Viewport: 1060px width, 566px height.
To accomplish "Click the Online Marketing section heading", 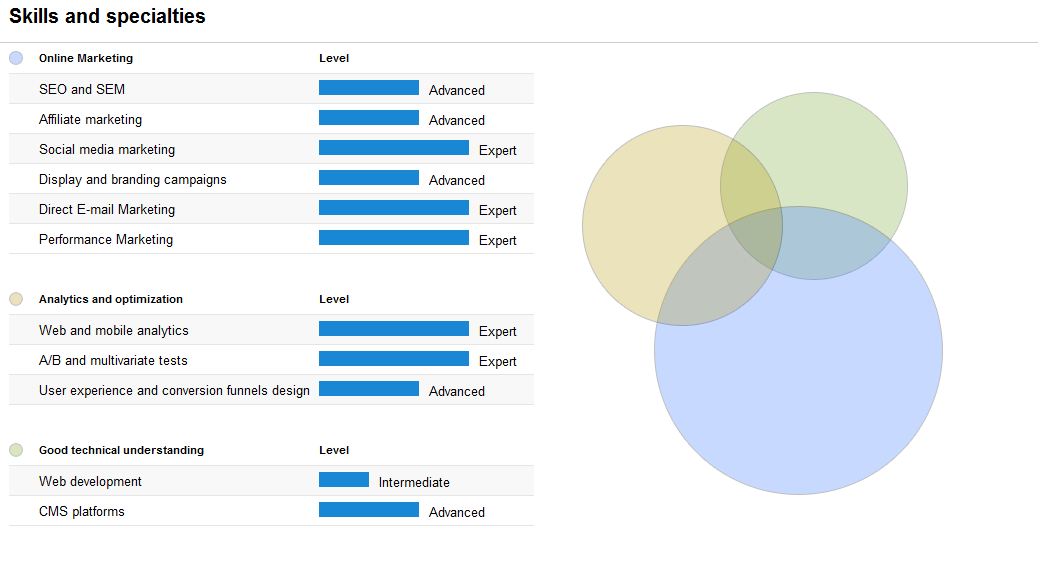I will (86, 58).
